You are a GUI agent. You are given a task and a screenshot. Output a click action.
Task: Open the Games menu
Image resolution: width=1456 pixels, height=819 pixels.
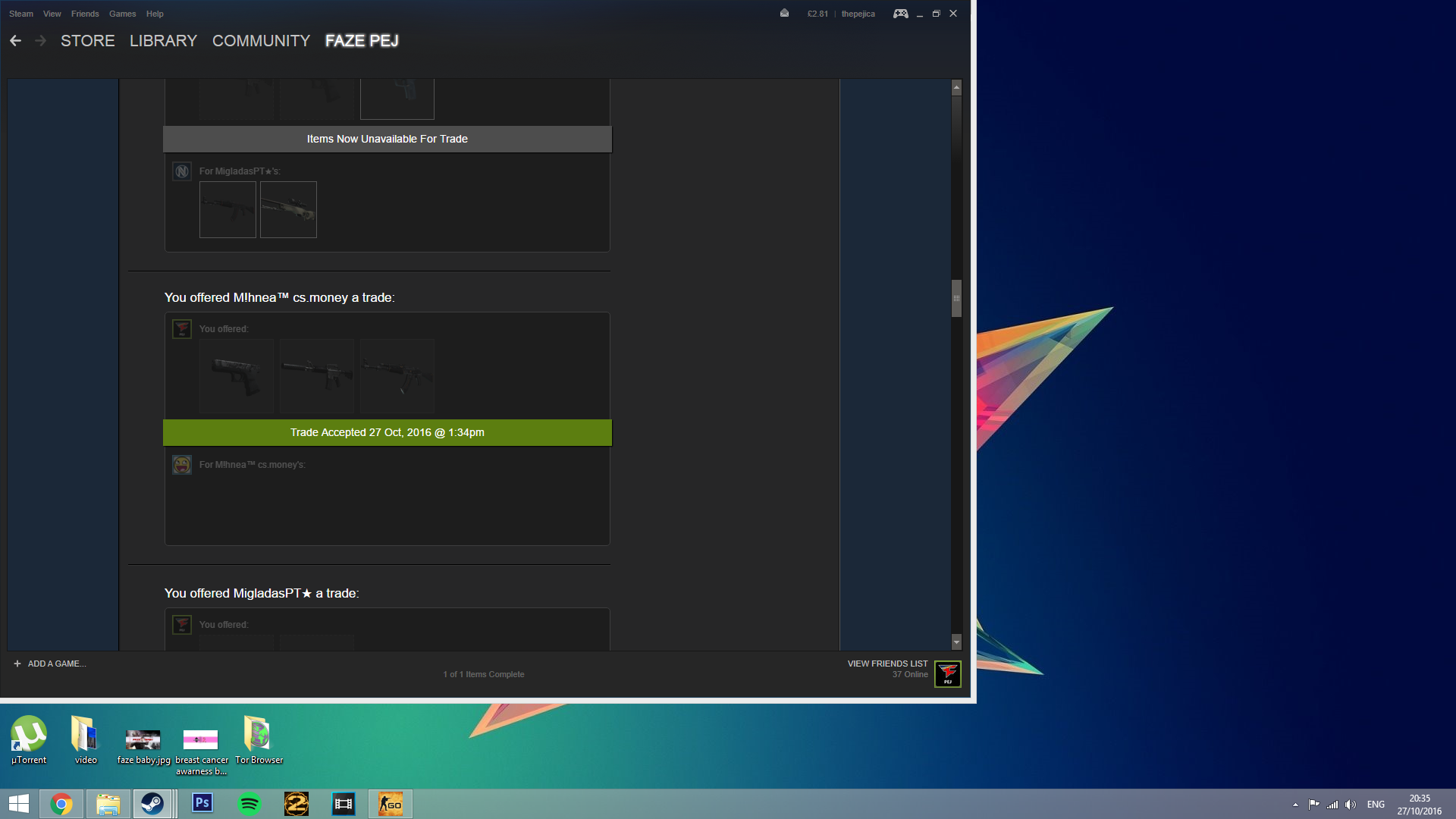(x=122, y=14)
